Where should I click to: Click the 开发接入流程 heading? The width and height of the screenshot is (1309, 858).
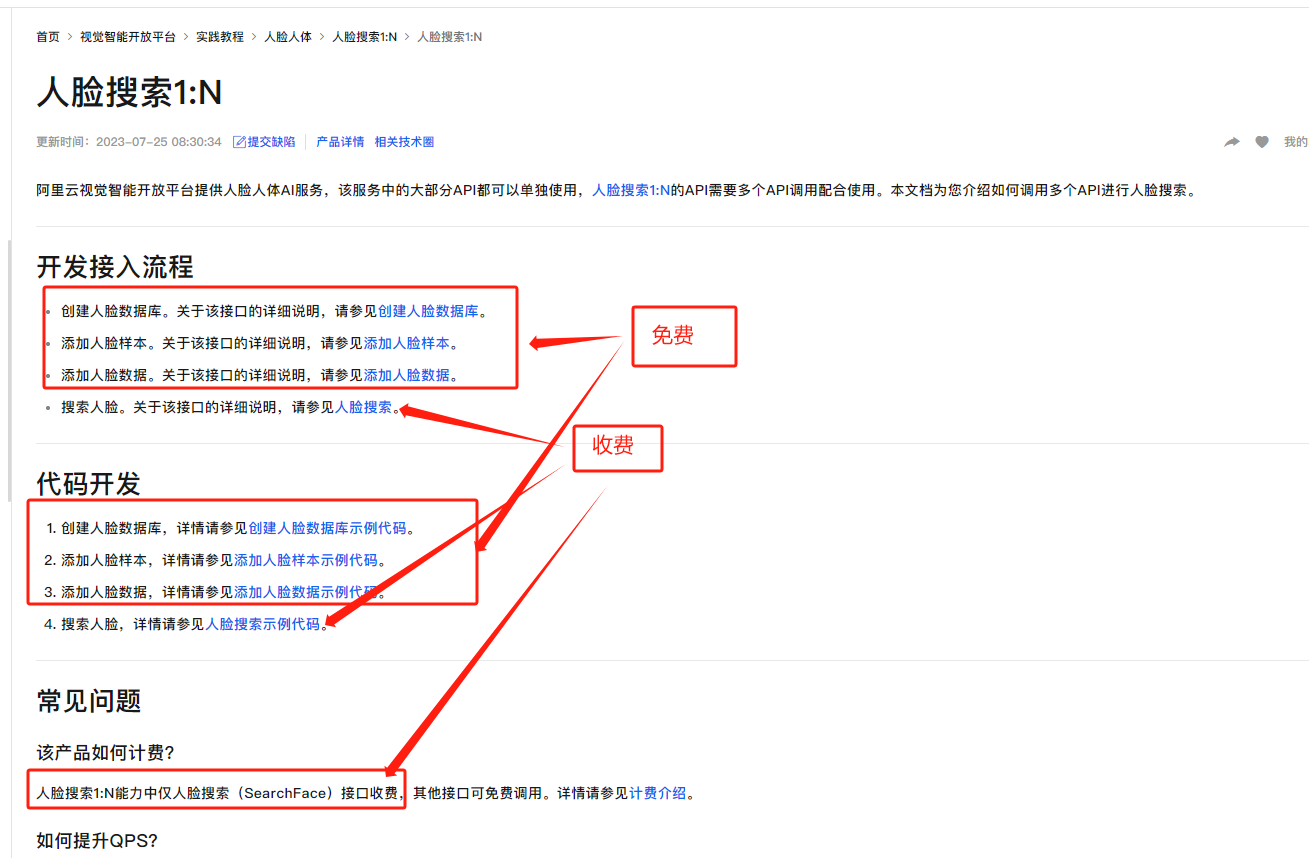tap(115, 267)
